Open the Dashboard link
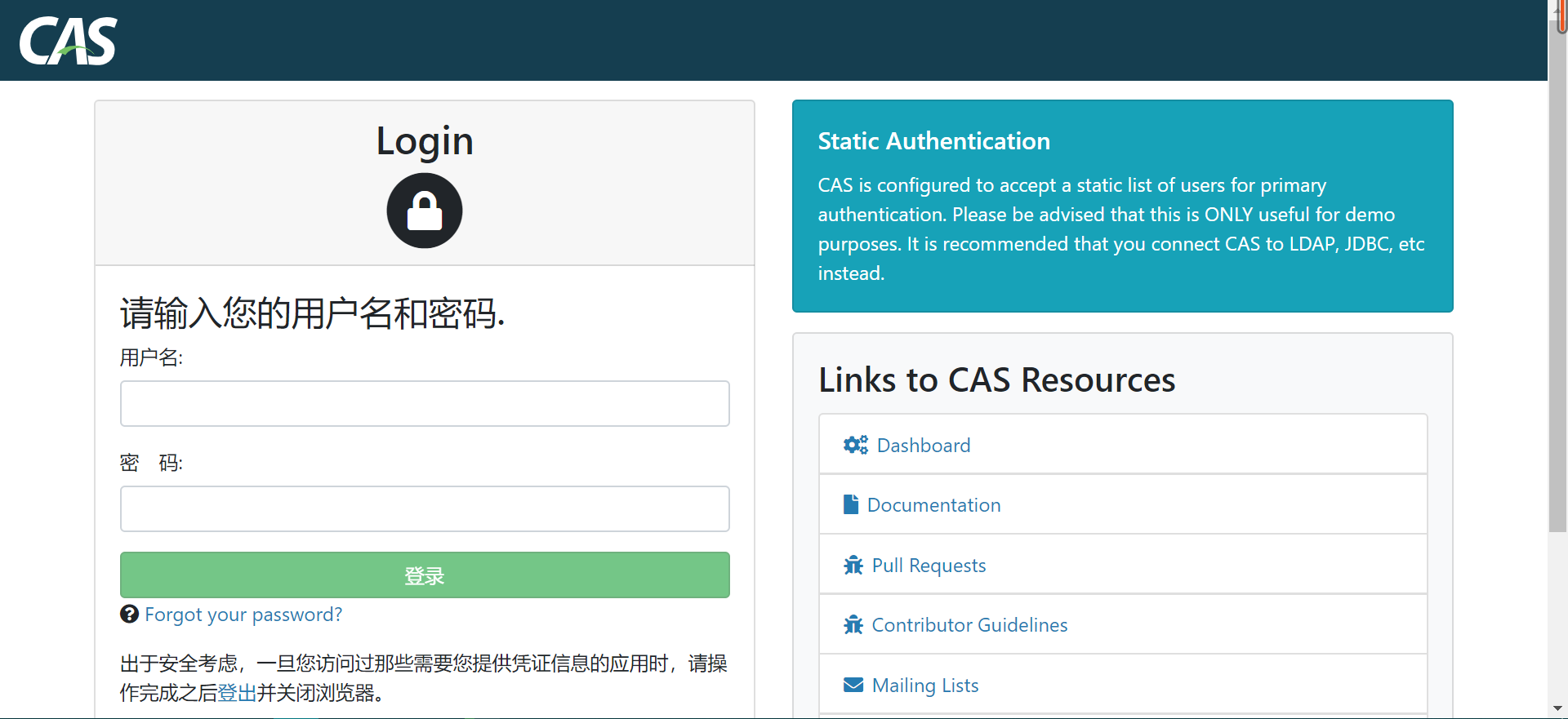Image resolution: width=1568 pixels, height=719 pixels. pyautogui.click(x=924, y=446)
